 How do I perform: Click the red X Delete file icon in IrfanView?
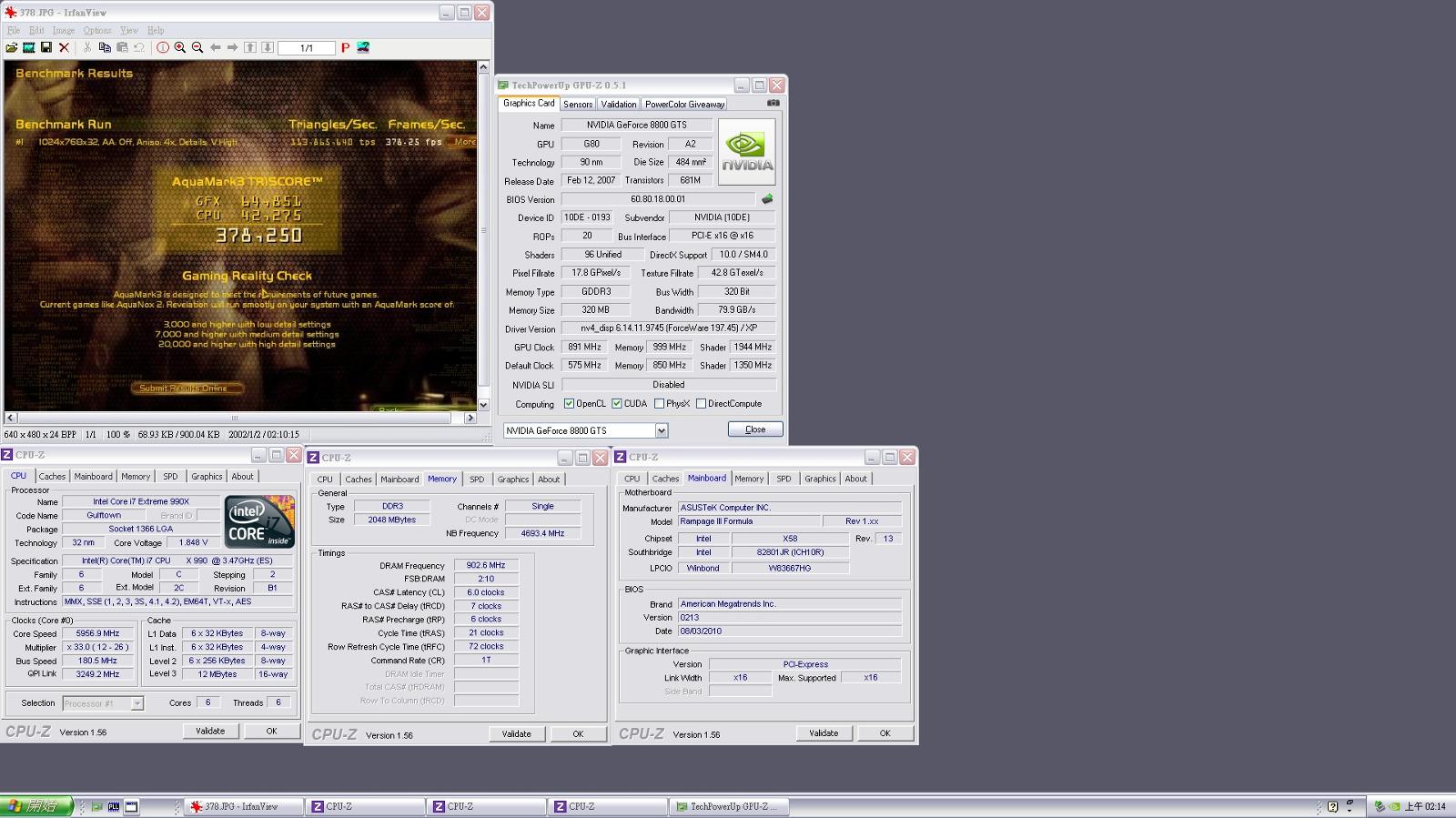point(64,47)
